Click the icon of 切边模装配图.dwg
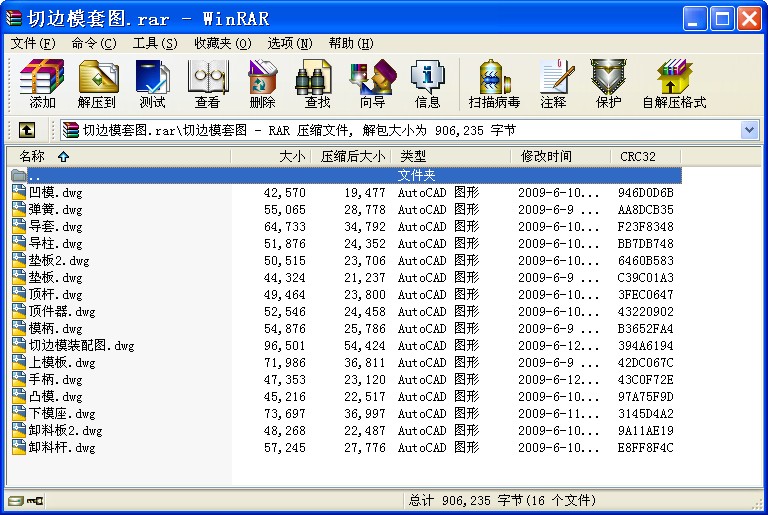Viewport: 768px width, 515px height. pos(19,345)
